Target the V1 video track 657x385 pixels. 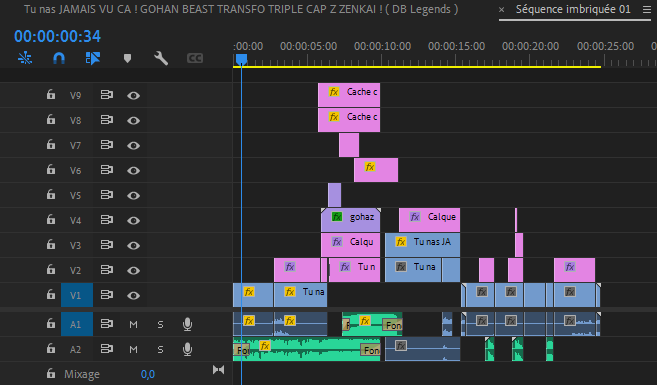tap(77, 295)
